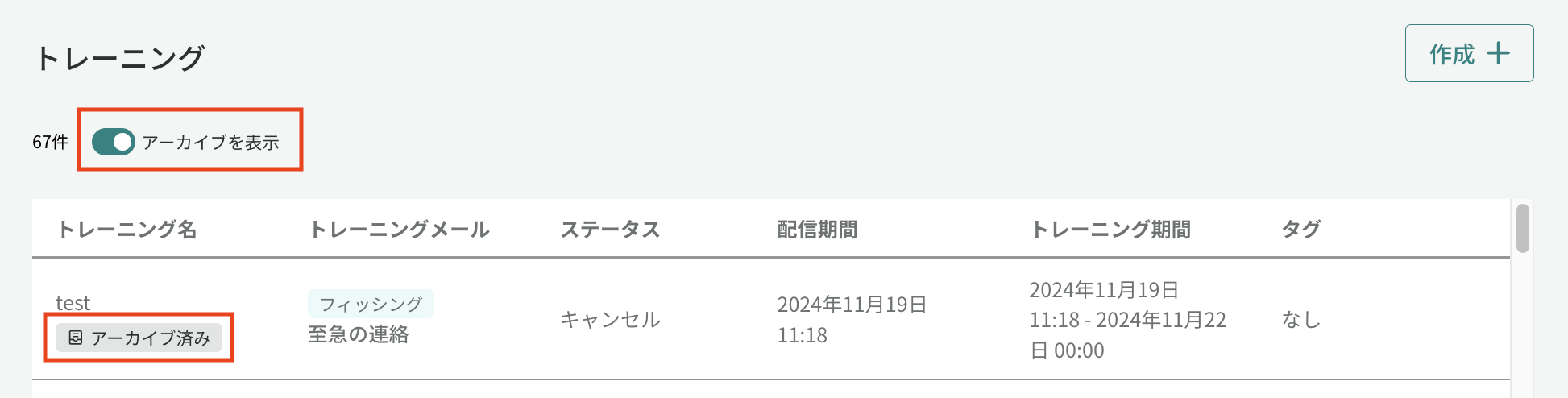The height and width of the screenshot is (398, 1568).
Task: Sort by トレーニング名 column header
Action: 127,230
